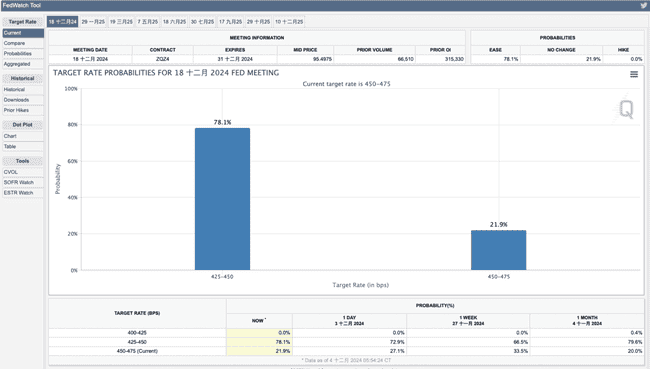This screenshot has width=650, height=369.
Task: Switch to the 10 十二月25 meeting tab
Action: coord(289,22)
